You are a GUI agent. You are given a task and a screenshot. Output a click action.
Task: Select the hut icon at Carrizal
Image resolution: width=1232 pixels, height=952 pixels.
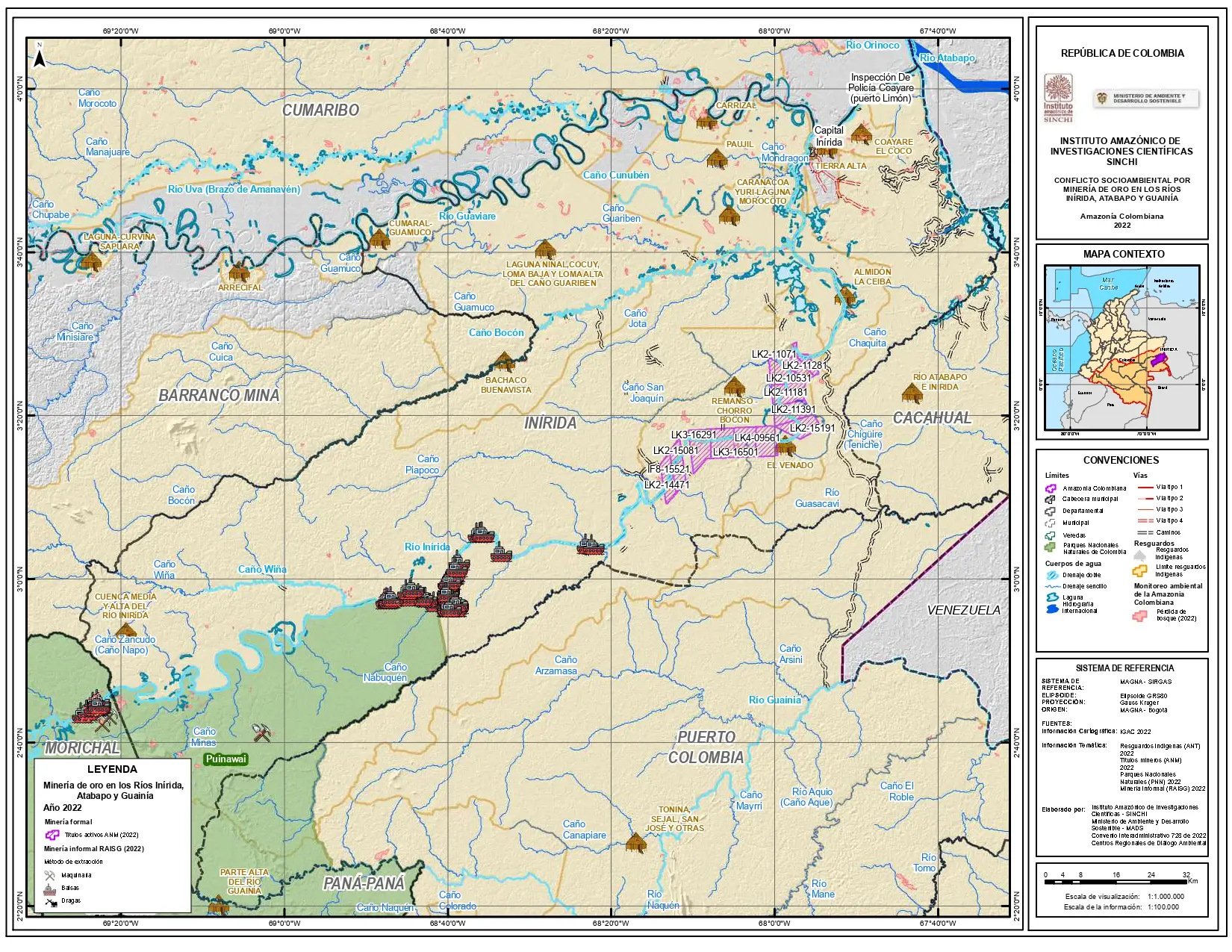pyautogui.click(x=706, y=119)
